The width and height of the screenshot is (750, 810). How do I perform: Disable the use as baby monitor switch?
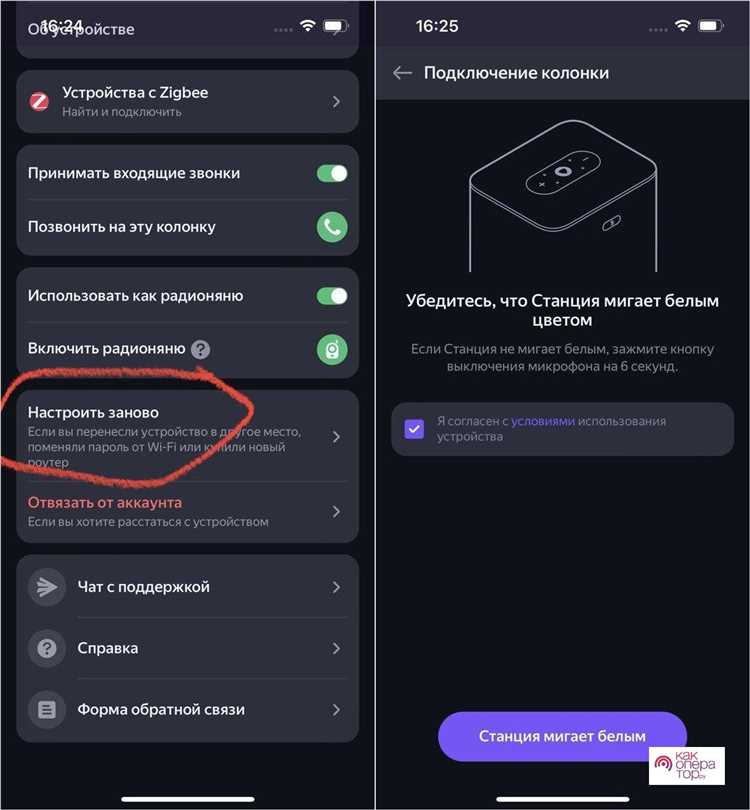click(332, 296)
